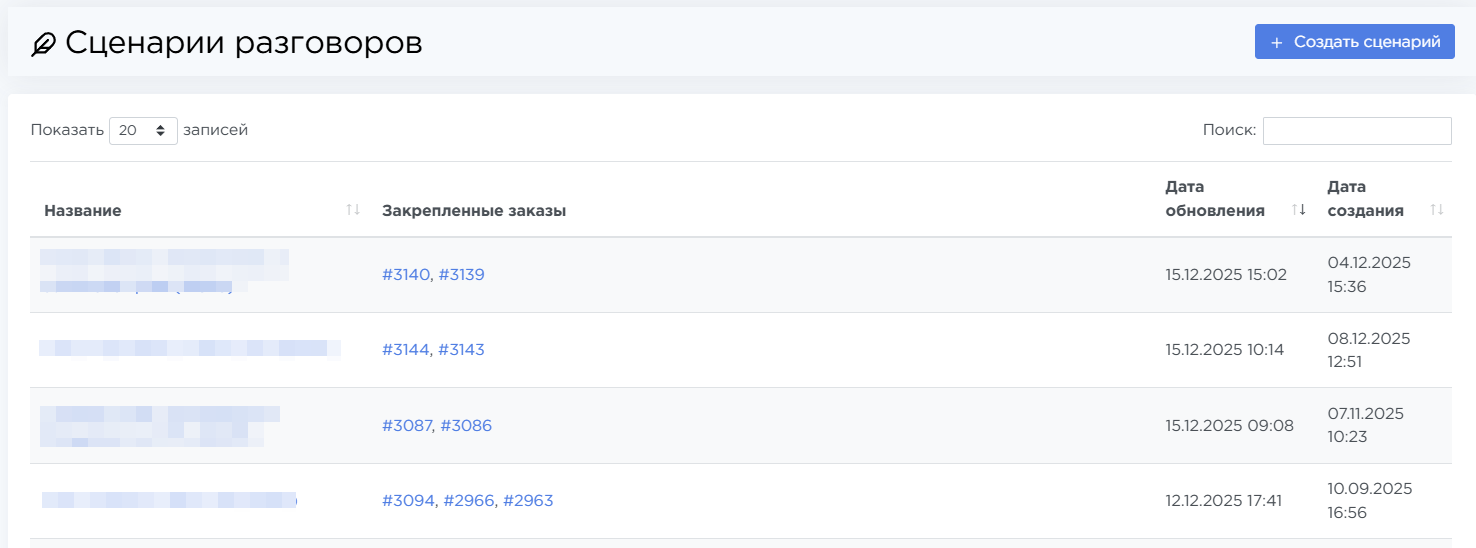Image resolution: width=1476 pixels, height=548 pixels.
Task: Open order link #2963
Action: [x=527, y=501]
